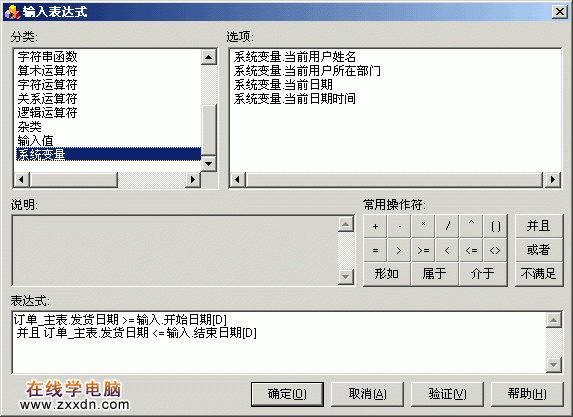Image resolution: width=573 pixels, height=417 pixels.
Task: Click the 不满足 (NOT) operator button
Action: (x=539, y=274)
